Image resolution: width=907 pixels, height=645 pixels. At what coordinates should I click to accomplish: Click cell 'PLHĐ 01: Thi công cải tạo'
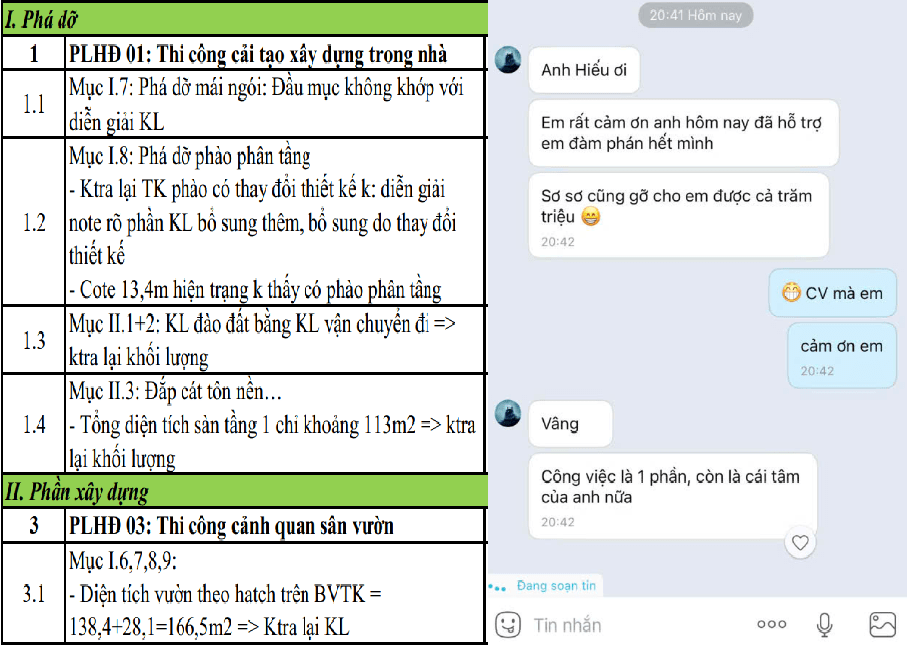tap(275, 54)
